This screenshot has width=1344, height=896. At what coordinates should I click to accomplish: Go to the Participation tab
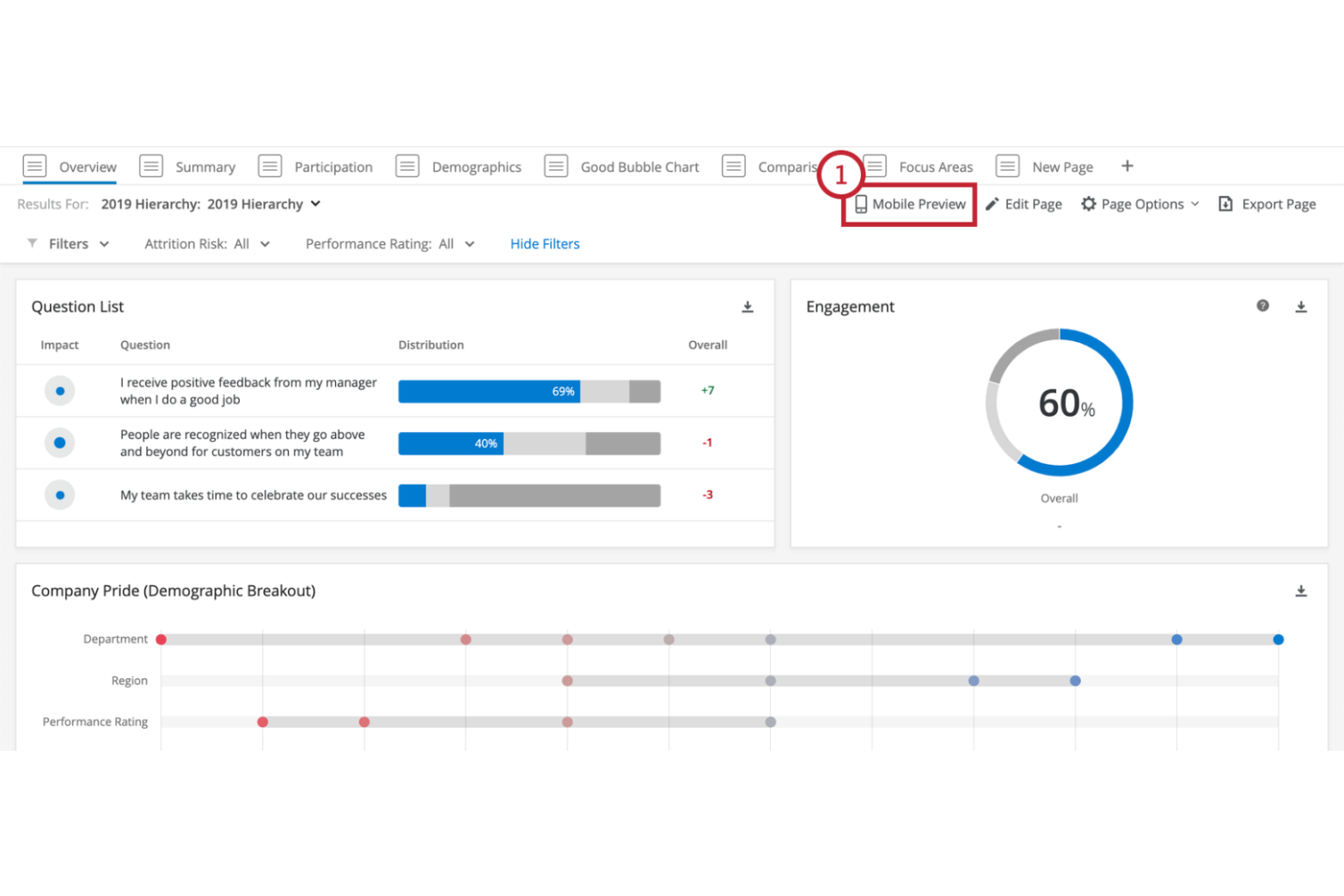point(315,167)
